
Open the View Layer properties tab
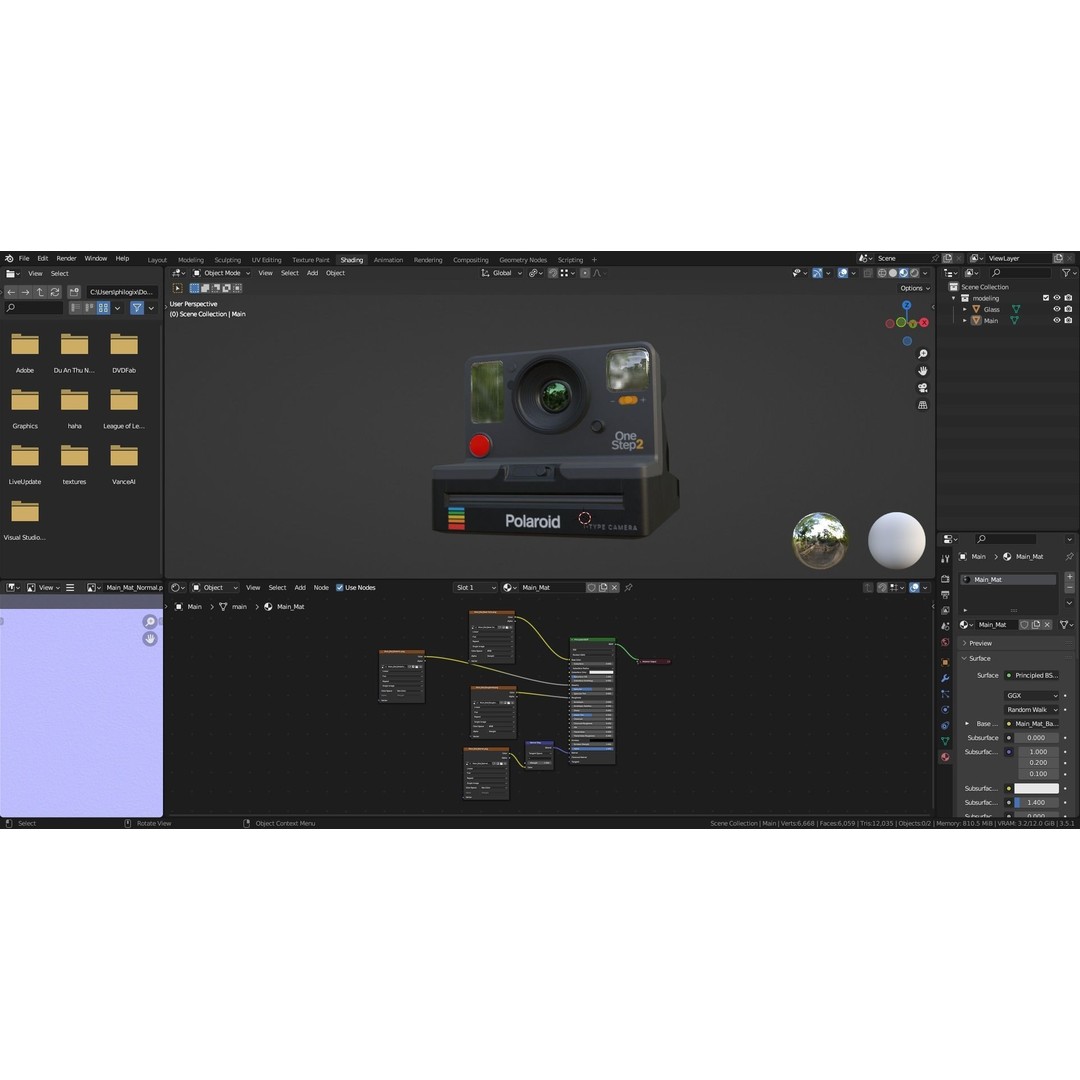[x=945, y=610]
